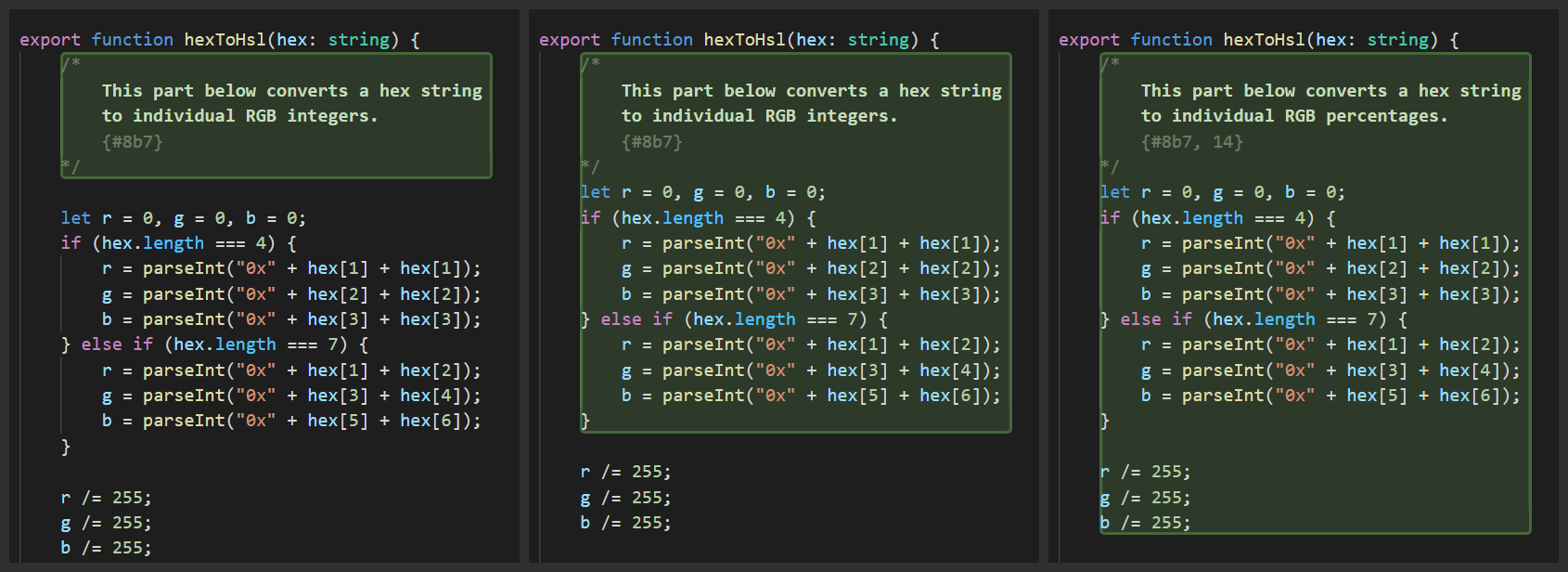Screen dimensions: 1568x572
Task: Click 'This part below converts a hex string' in left panel
Action: 292,91
